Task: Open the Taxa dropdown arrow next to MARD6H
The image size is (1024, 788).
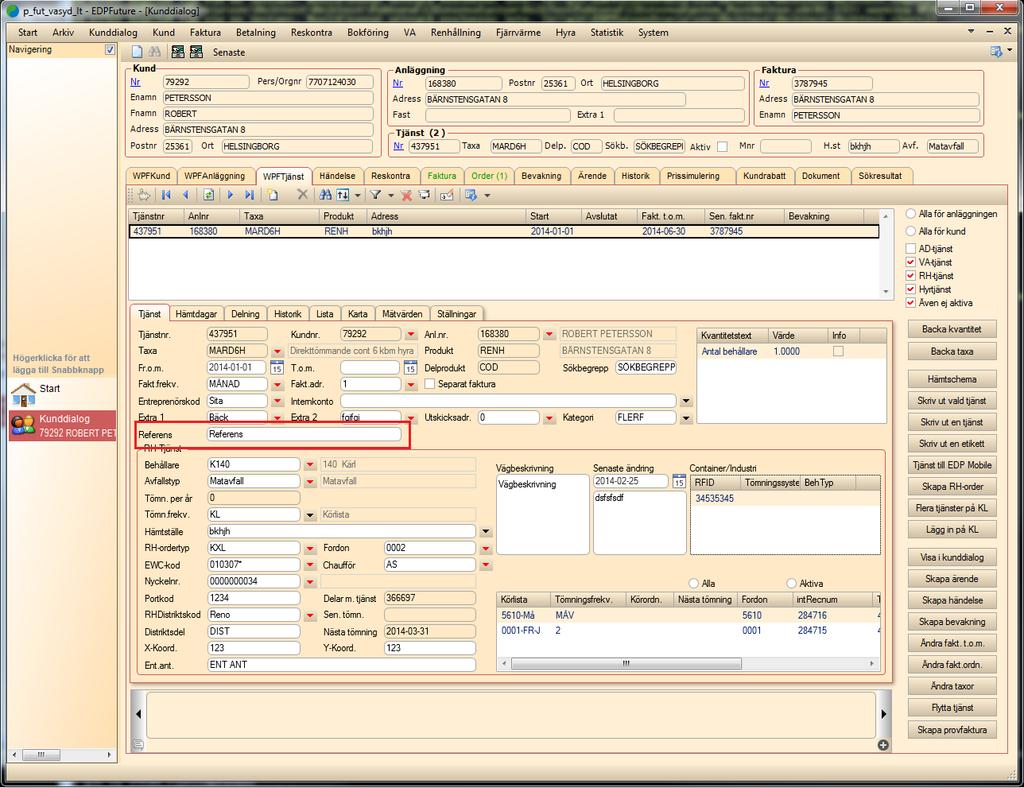Action: 277,351
